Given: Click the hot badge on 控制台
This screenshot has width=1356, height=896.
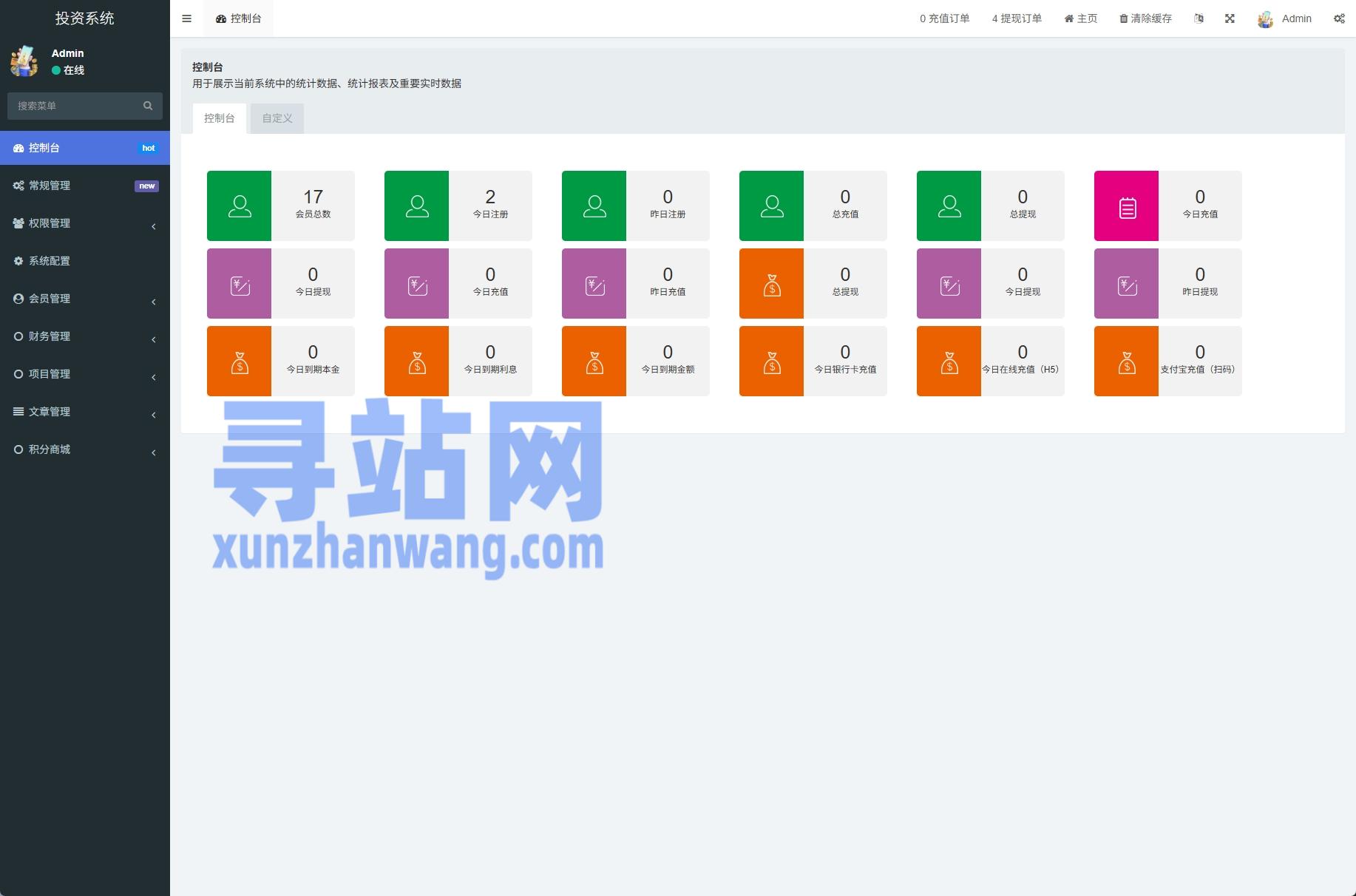Looking at the screenshot, I should (149, 149).
